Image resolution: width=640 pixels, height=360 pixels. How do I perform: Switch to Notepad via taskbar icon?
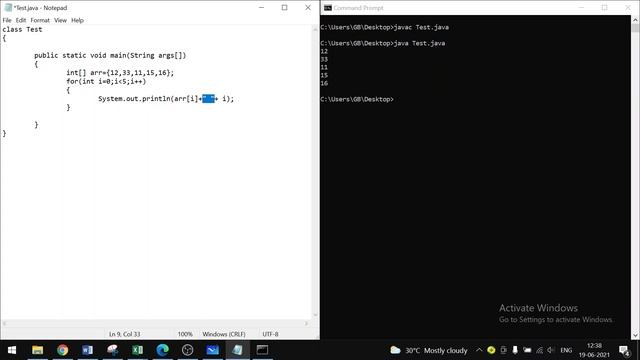click(238, 350)
